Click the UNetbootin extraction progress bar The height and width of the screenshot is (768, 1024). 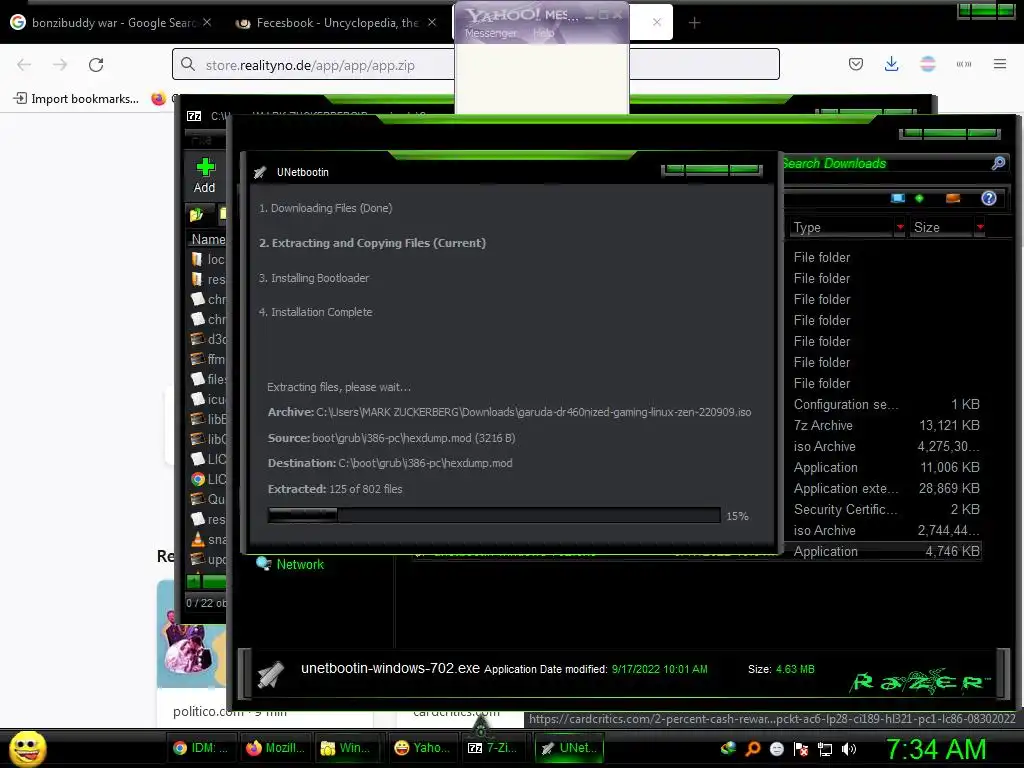click(494, 515)
